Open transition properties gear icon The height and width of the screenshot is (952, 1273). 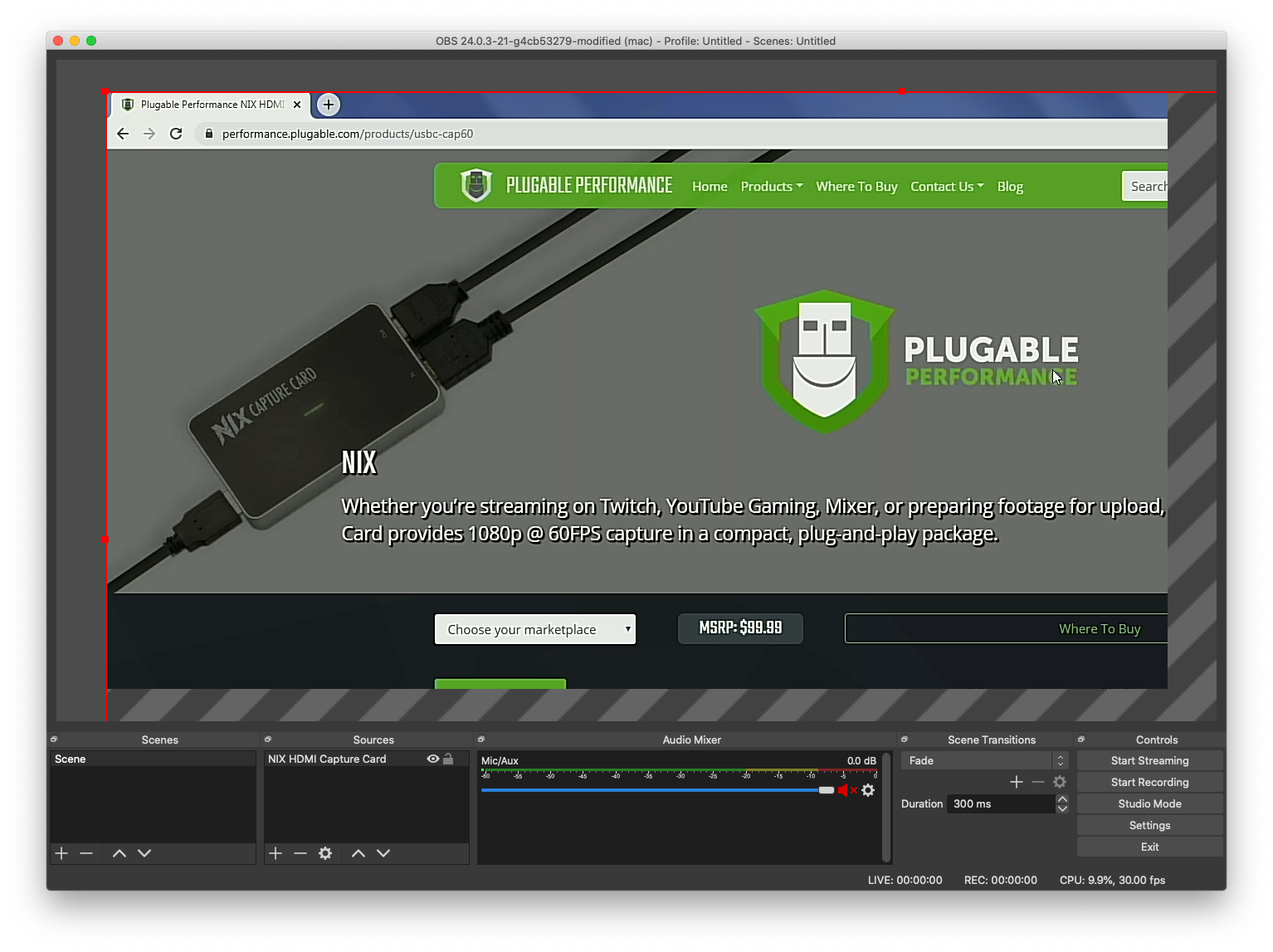coord(1060,782)
